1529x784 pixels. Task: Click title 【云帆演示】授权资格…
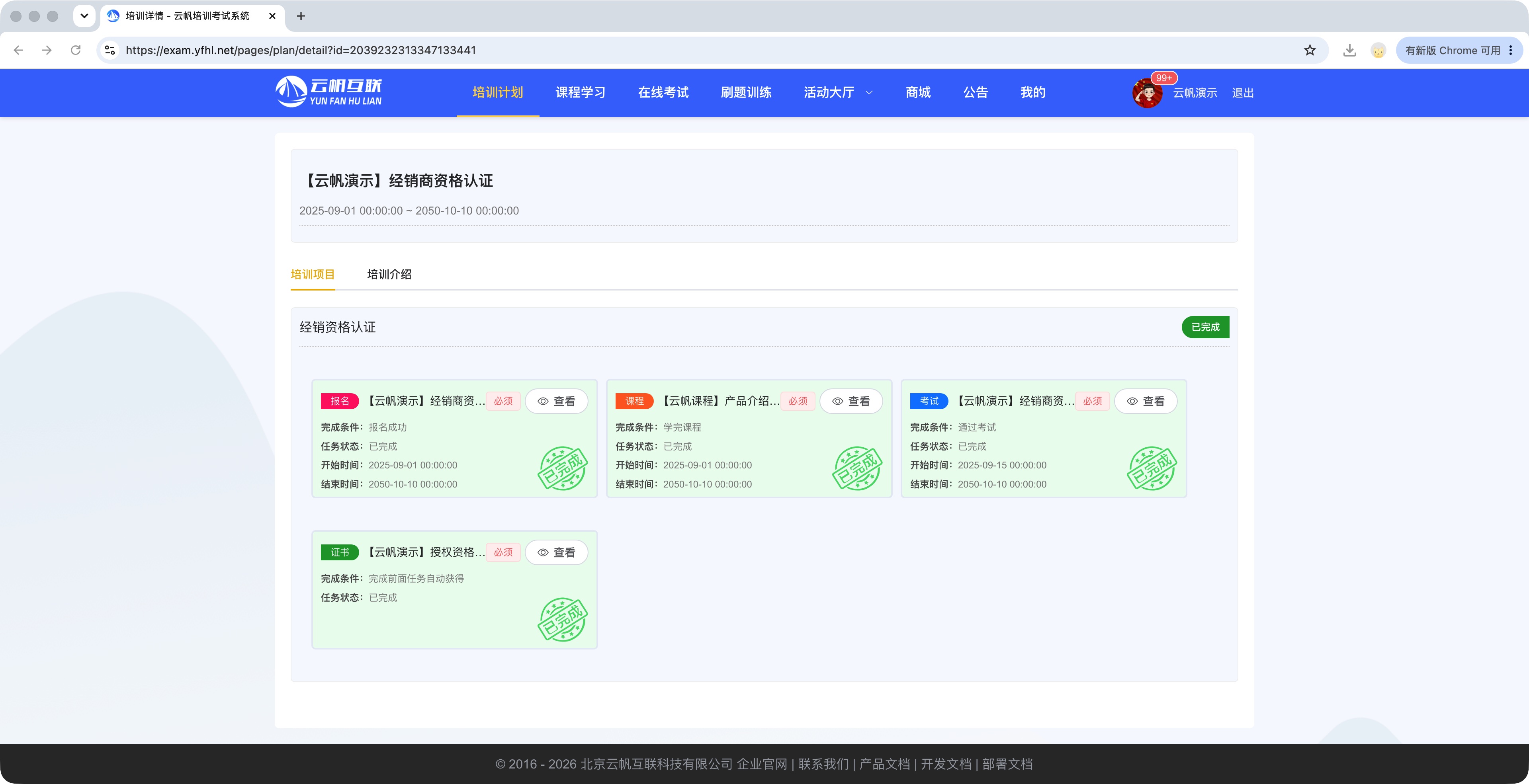point(426,553)
